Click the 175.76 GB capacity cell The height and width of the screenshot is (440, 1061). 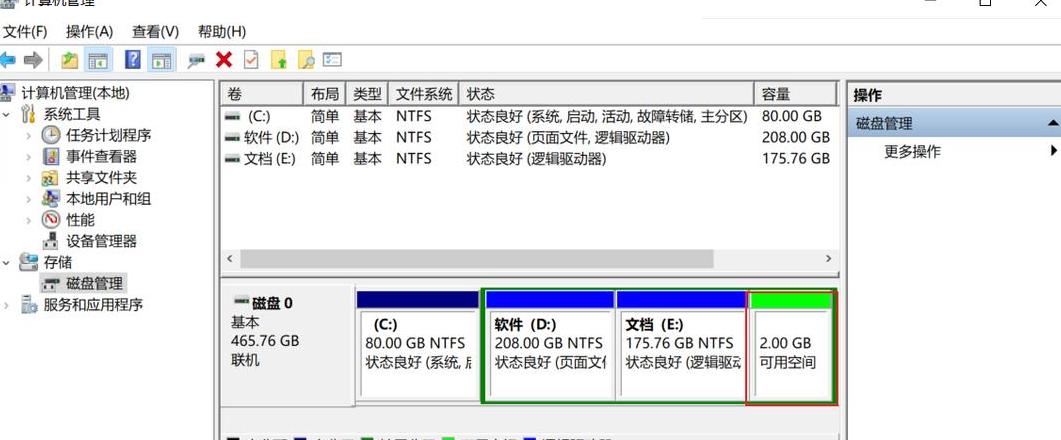click(x=796, y=158)
